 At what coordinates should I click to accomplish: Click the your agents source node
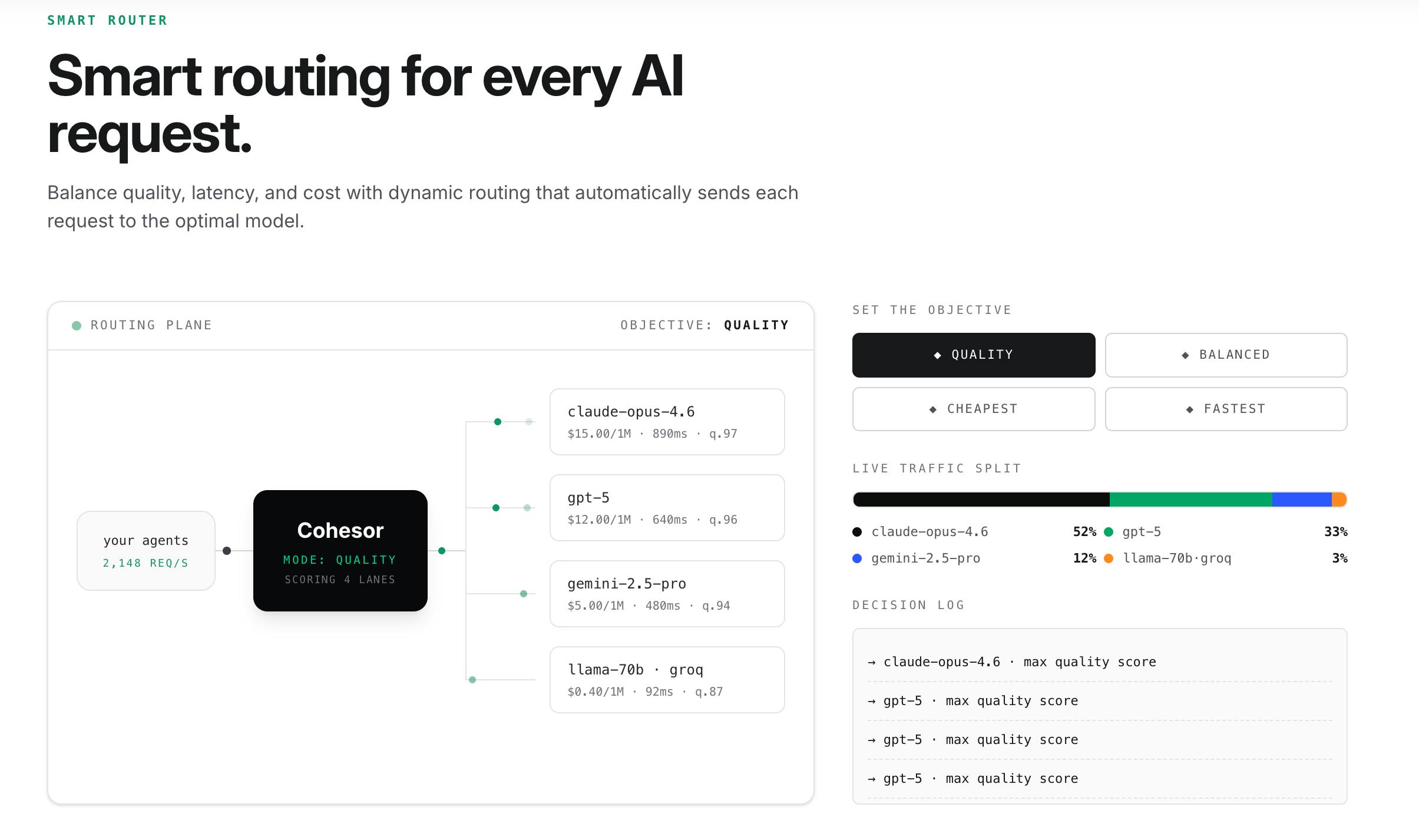[x=146, y=551]
